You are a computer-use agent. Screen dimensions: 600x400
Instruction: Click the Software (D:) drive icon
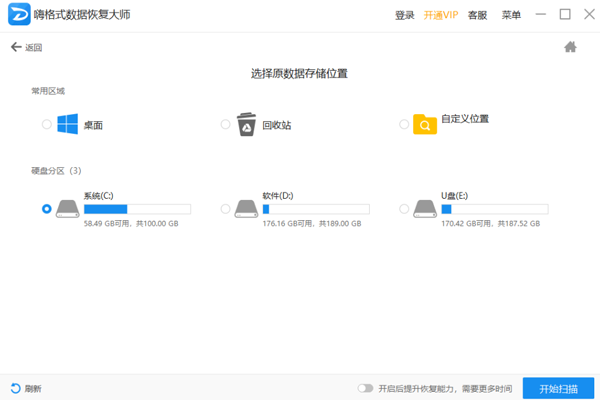pos(246,209)
